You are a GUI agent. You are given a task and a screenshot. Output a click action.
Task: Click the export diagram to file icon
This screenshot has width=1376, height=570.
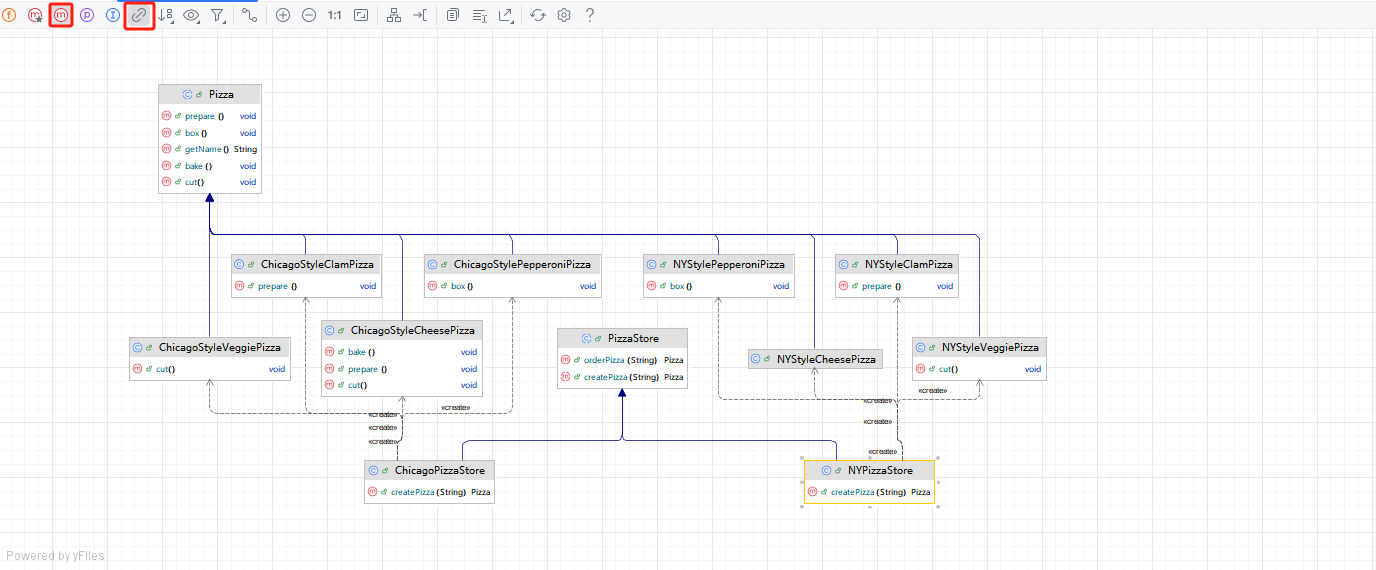point(506,16)
